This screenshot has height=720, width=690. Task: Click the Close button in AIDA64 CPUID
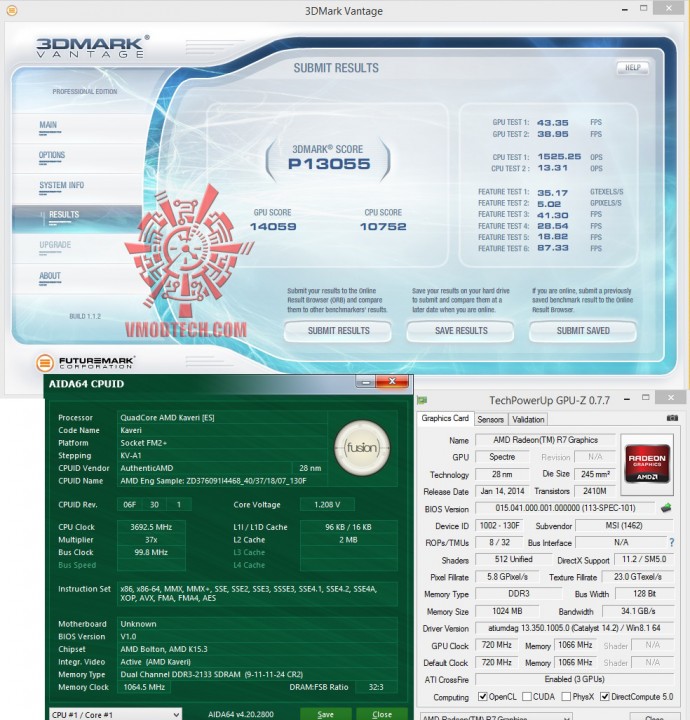[x=382, y=714]
